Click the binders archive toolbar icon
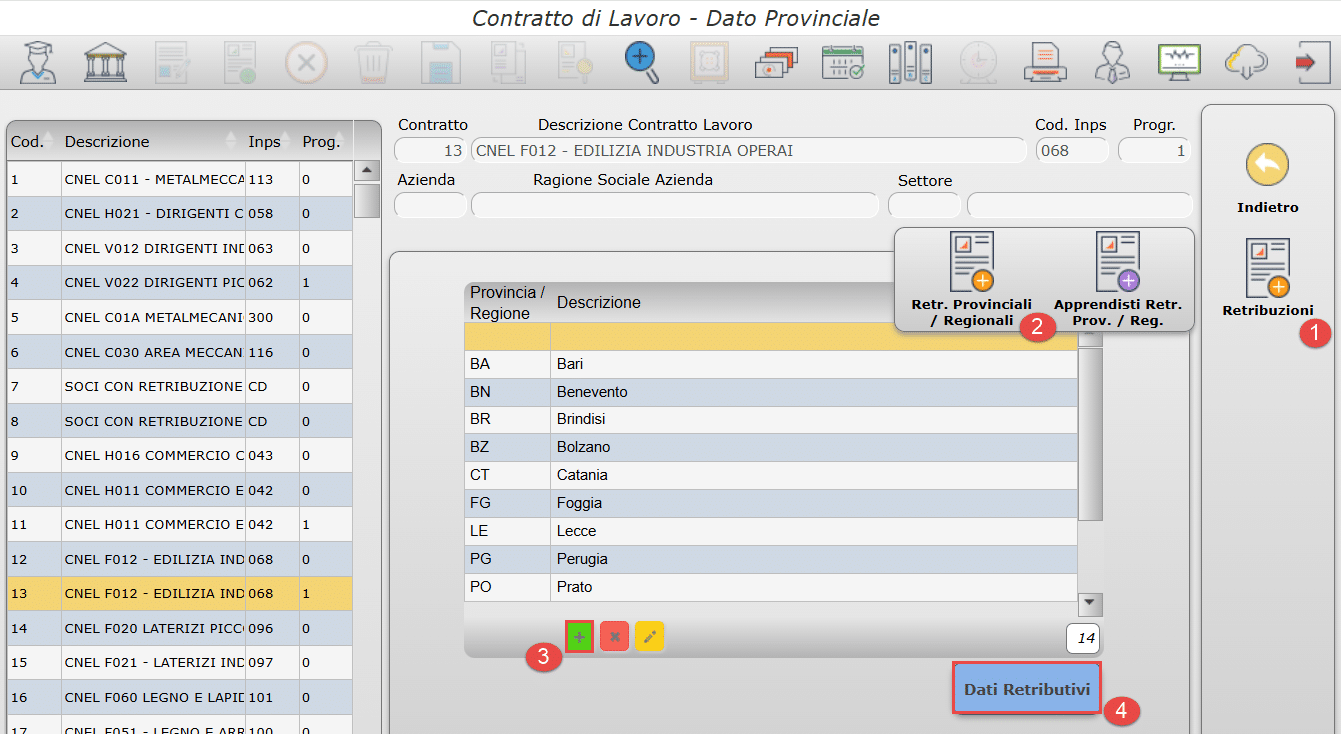 point(910,63)
